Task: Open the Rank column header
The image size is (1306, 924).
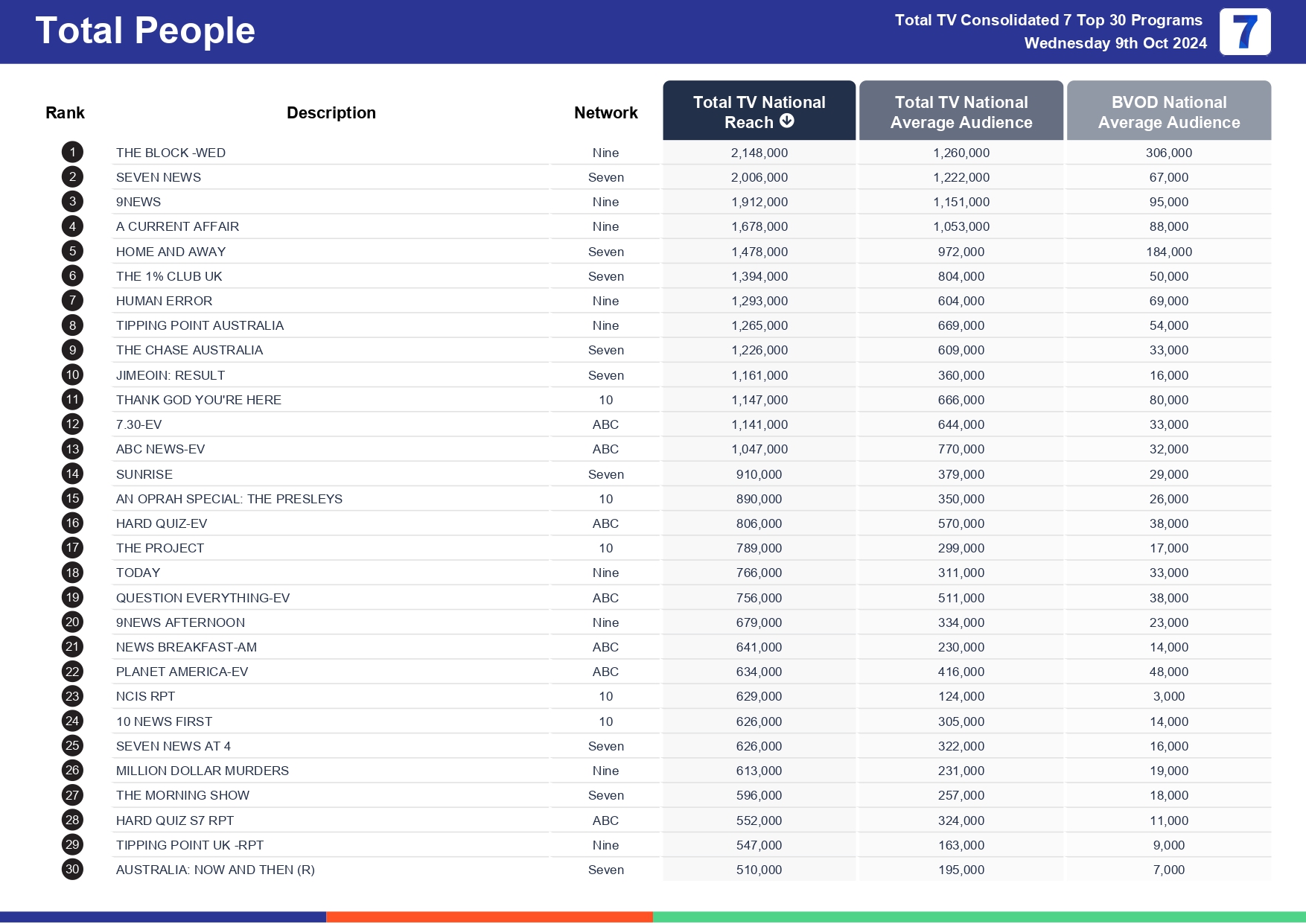Action: click(65, 112)
